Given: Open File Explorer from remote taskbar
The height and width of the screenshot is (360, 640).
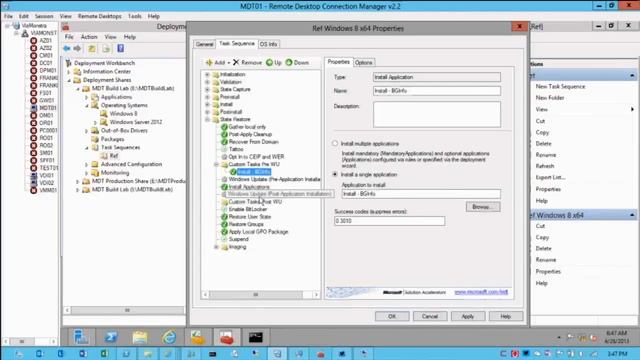Looking at the screenshot, I should (x=140, y=337).
